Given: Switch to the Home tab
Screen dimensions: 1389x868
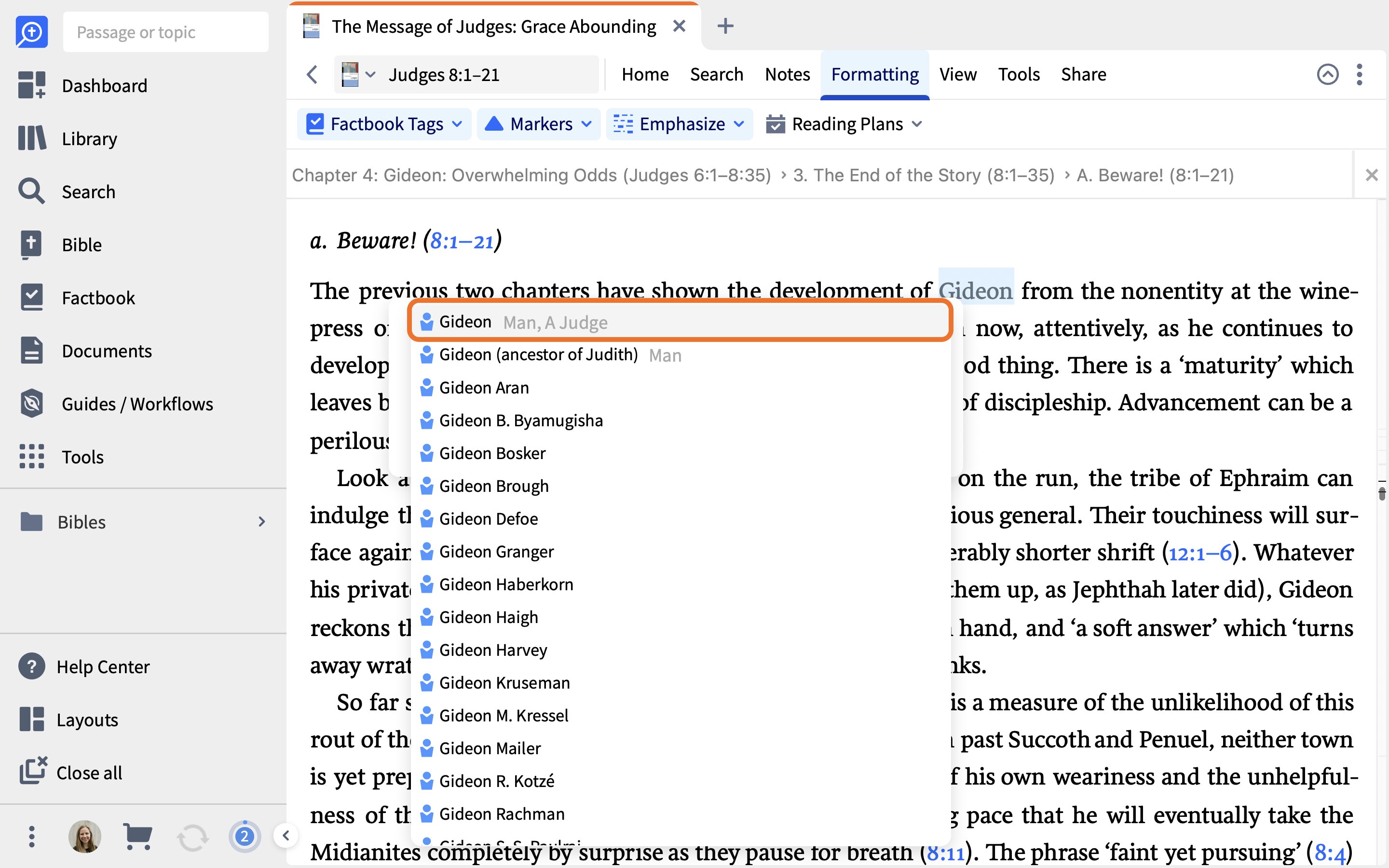Looking at the screenshot, I should [645, 74].
